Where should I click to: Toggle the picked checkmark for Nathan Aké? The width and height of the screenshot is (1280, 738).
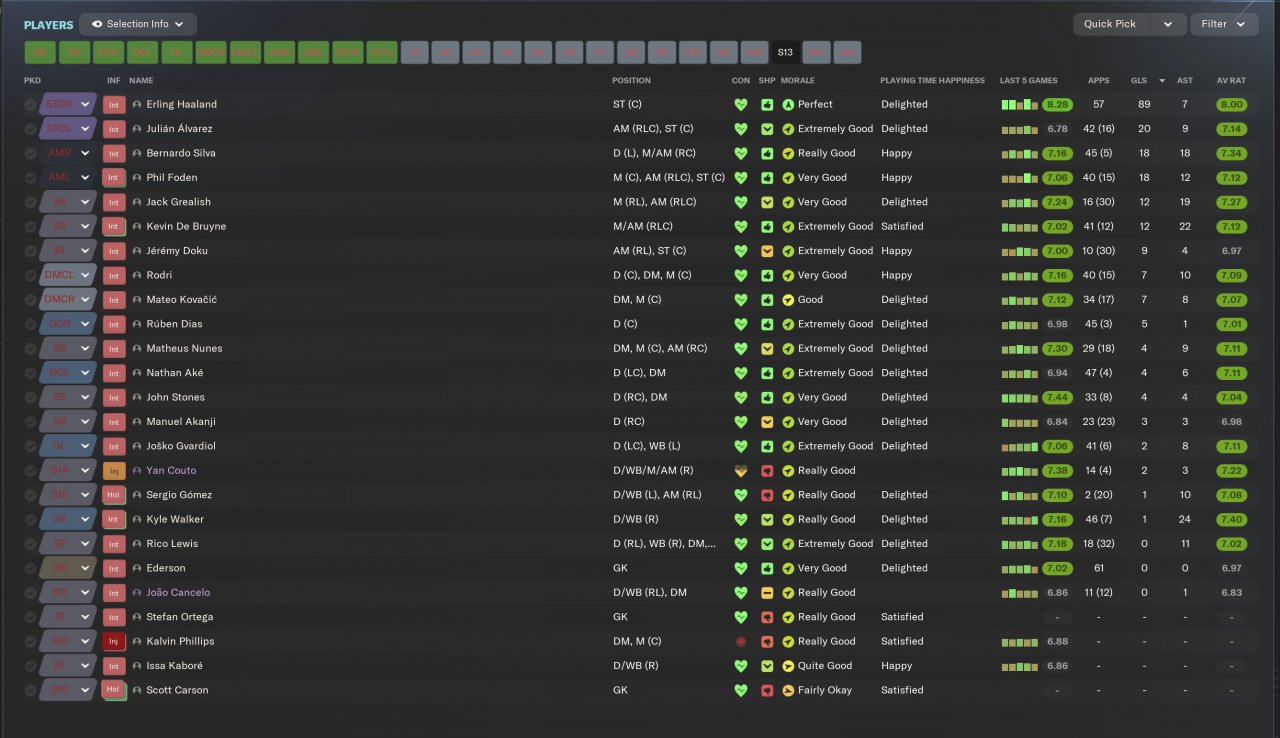click(30, 373)
